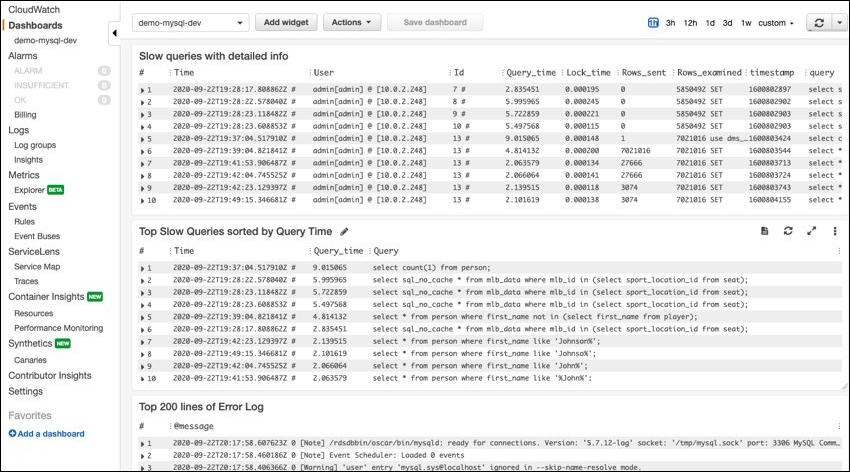Open the Top Slow Queries widget in Logs Insights
850x472 pixels.
point(764,231)
